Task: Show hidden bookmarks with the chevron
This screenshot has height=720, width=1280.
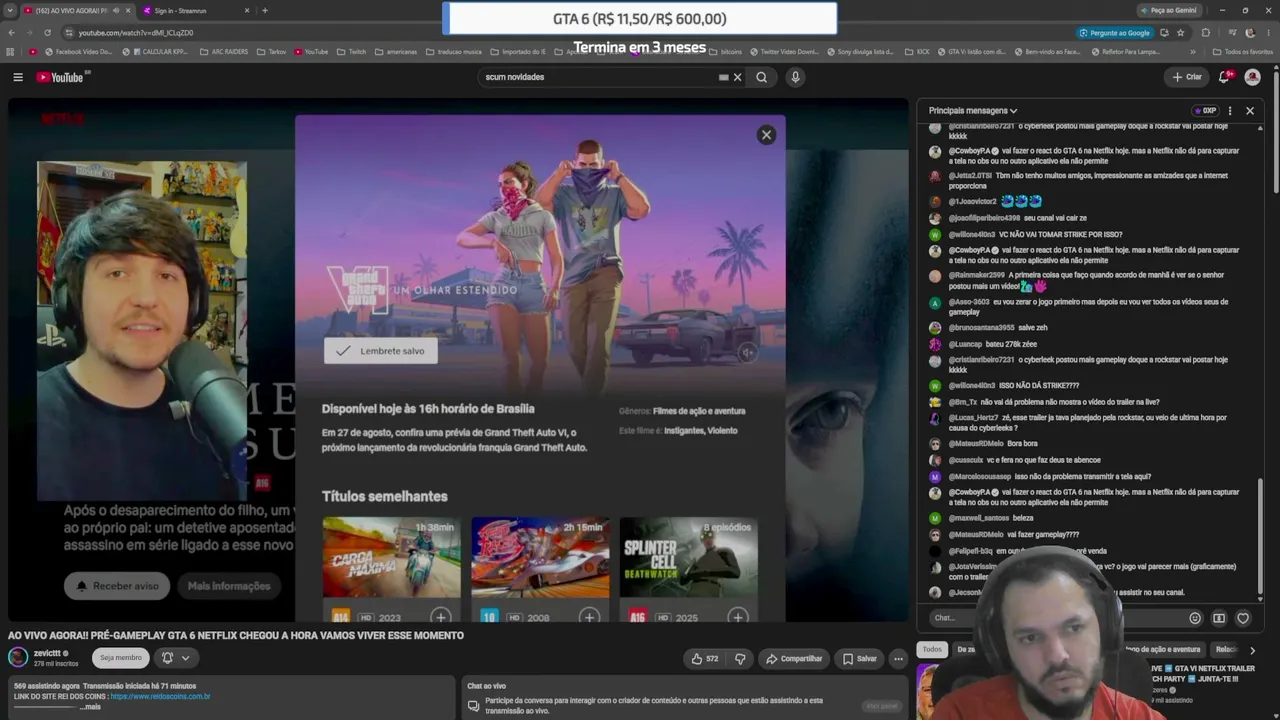Action: pos(1192,52)
